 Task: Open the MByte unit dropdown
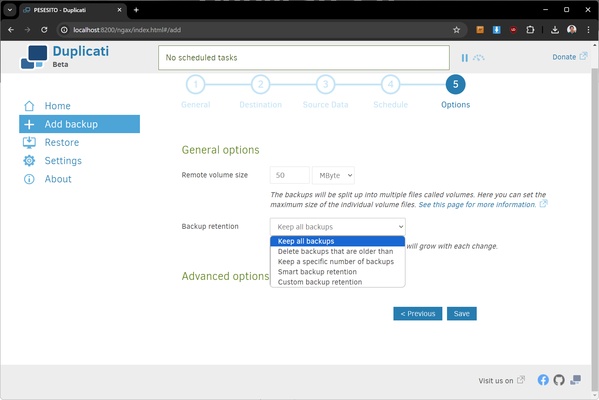click(333, 175)
